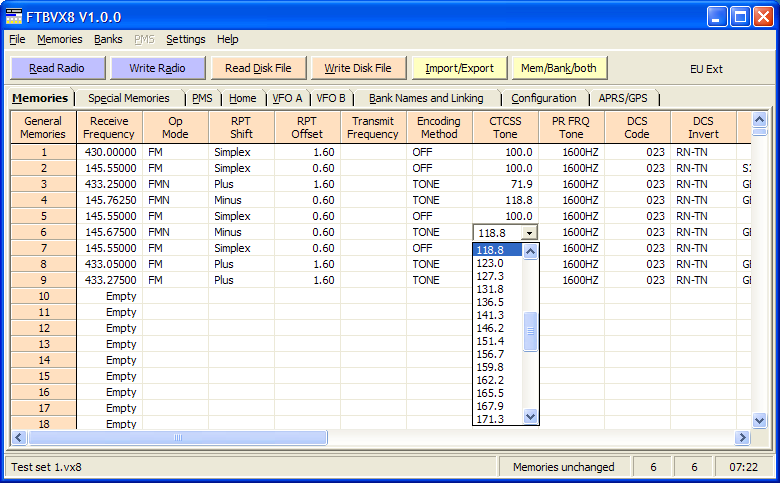Image resolution: width=780 pixels, height=483 pixels.
Task: Open the Settings menu
Action: (185, 40)
